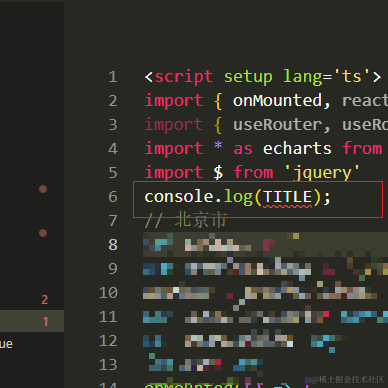
Task: Click line number 1 in the gutter
Action: (x=113, y=77)
